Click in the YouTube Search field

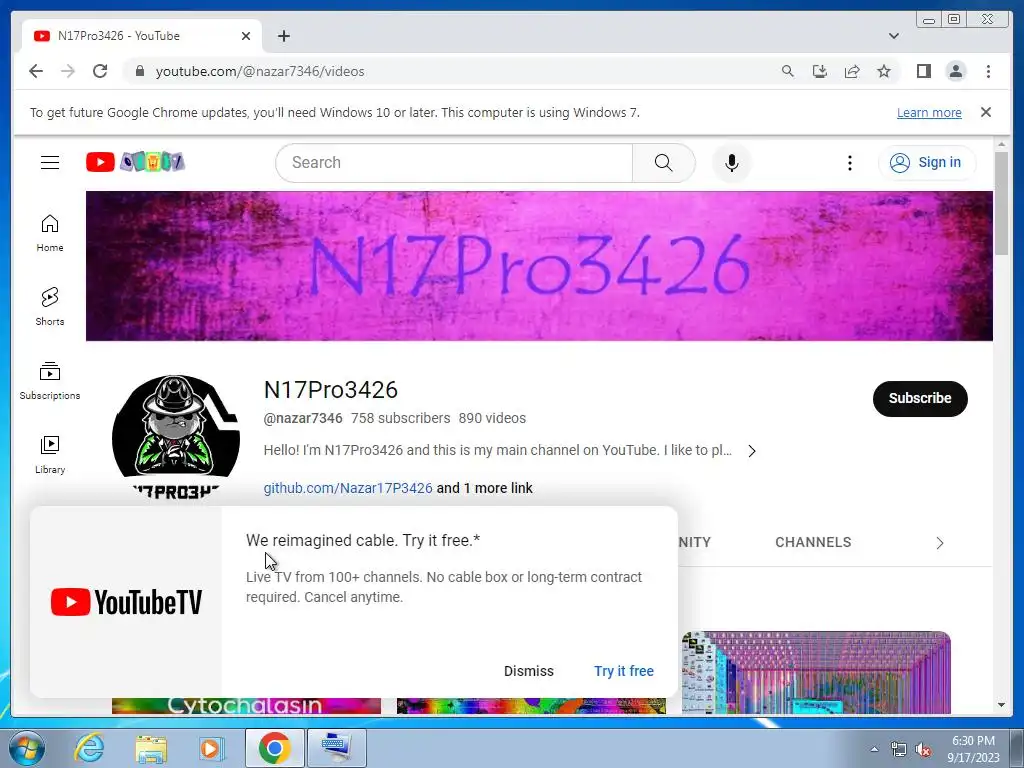454,163
